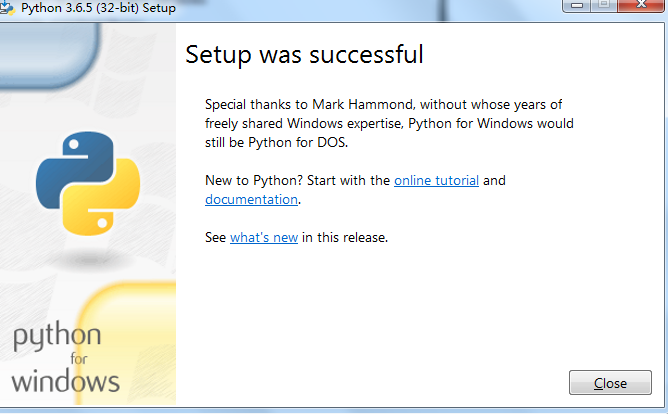Minimize the Python Setup window
The height and width of the screenshot is (414, 668).
577,5
